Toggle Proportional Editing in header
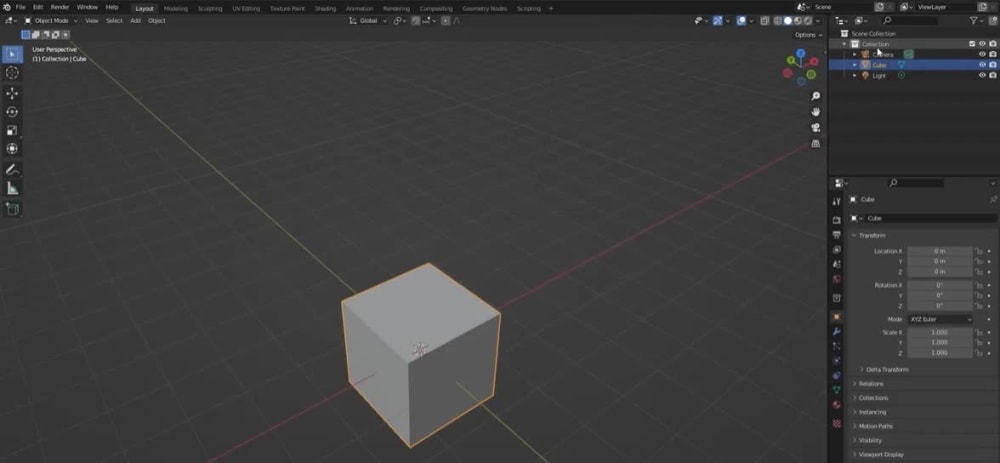 445,21
